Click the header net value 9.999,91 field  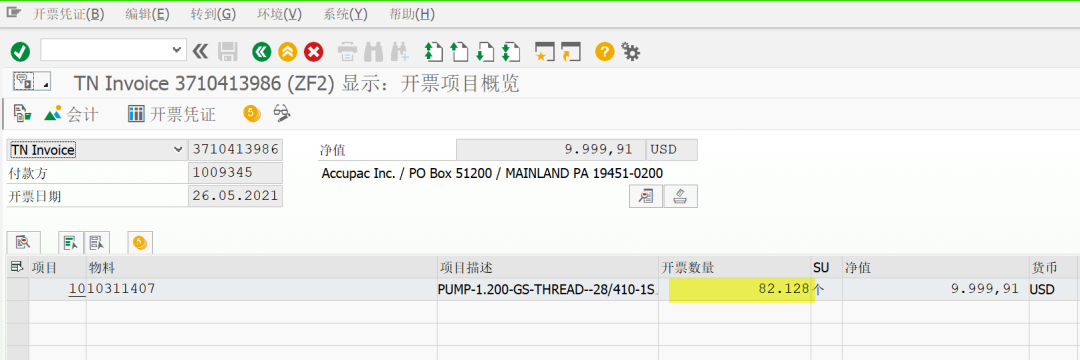pyautogui.click(x=550, y=150)
